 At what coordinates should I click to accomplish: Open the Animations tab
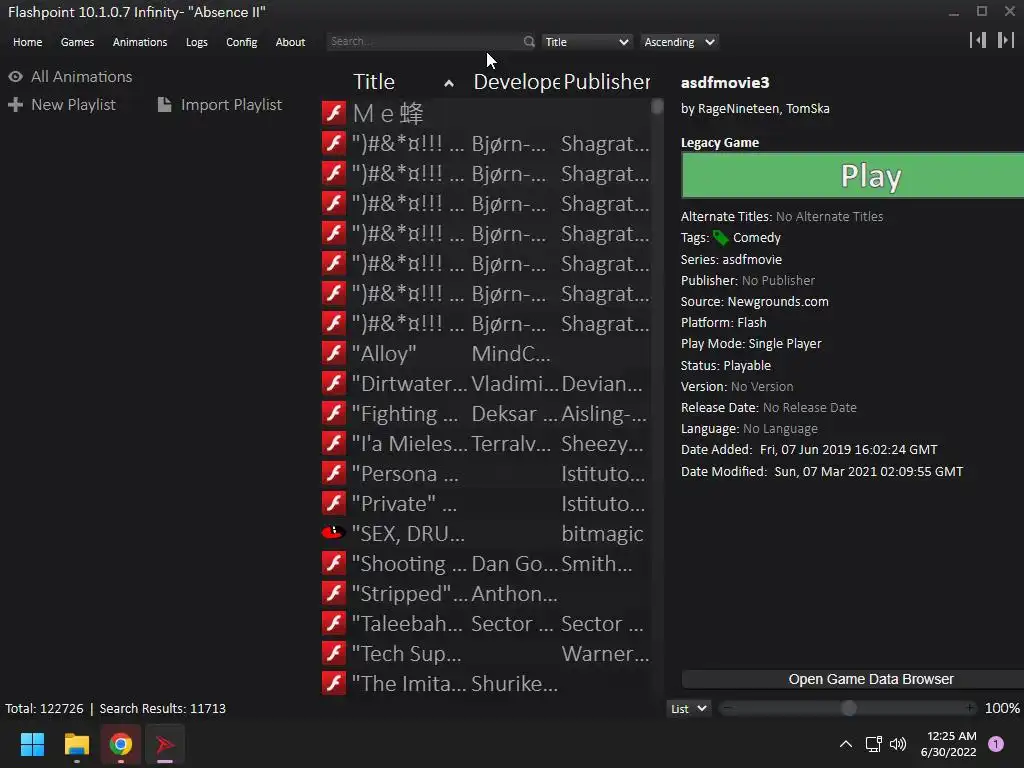pos(140,42)
